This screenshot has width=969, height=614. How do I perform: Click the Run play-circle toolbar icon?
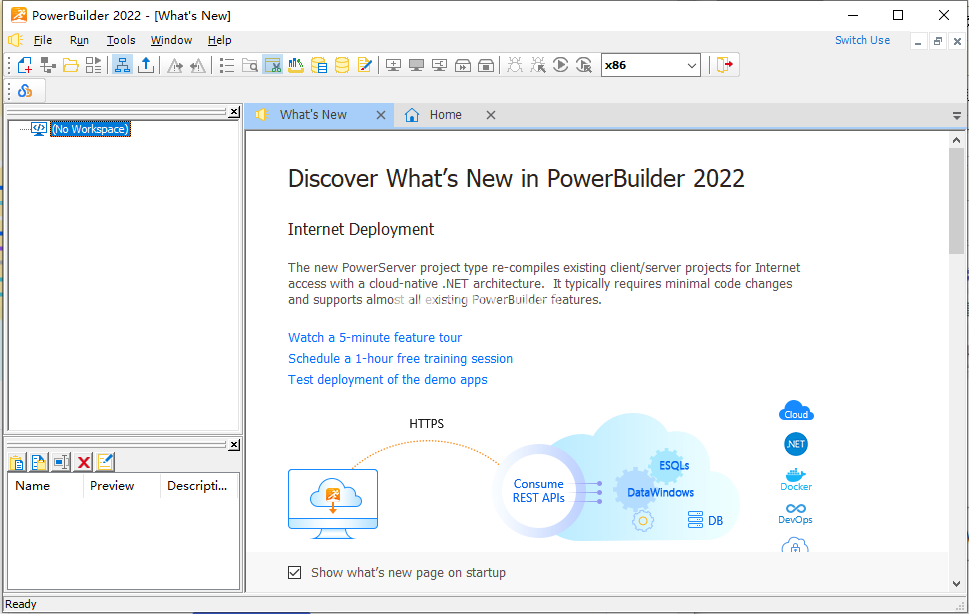click(561, 65)
